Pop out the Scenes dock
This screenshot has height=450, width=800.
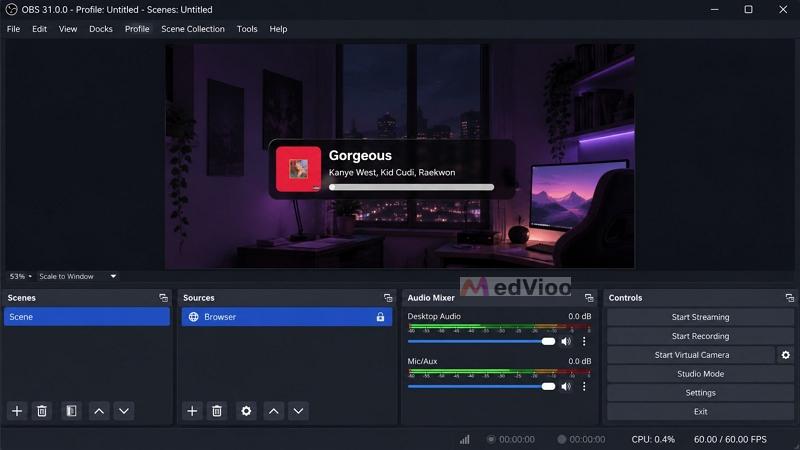pyautogui.click(x=163, y=297)
